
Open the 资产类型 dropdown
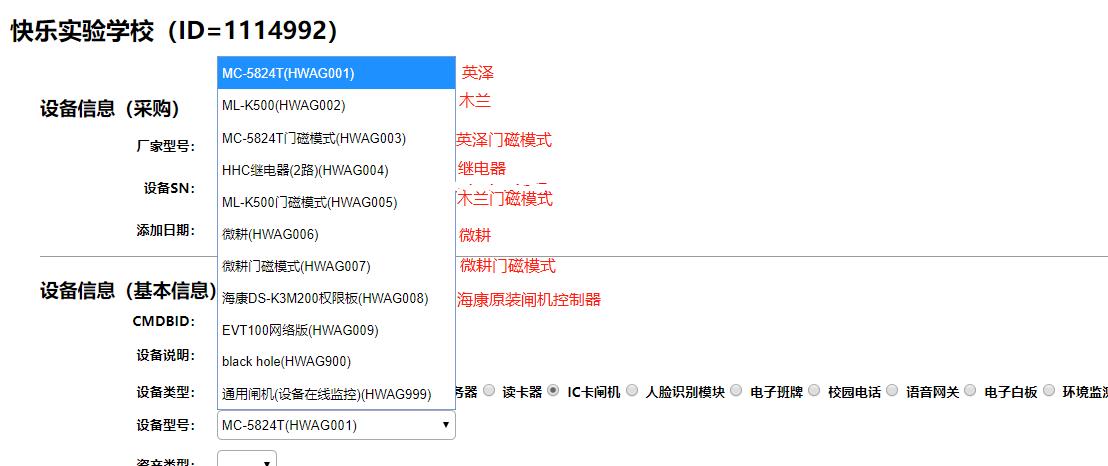247,461
